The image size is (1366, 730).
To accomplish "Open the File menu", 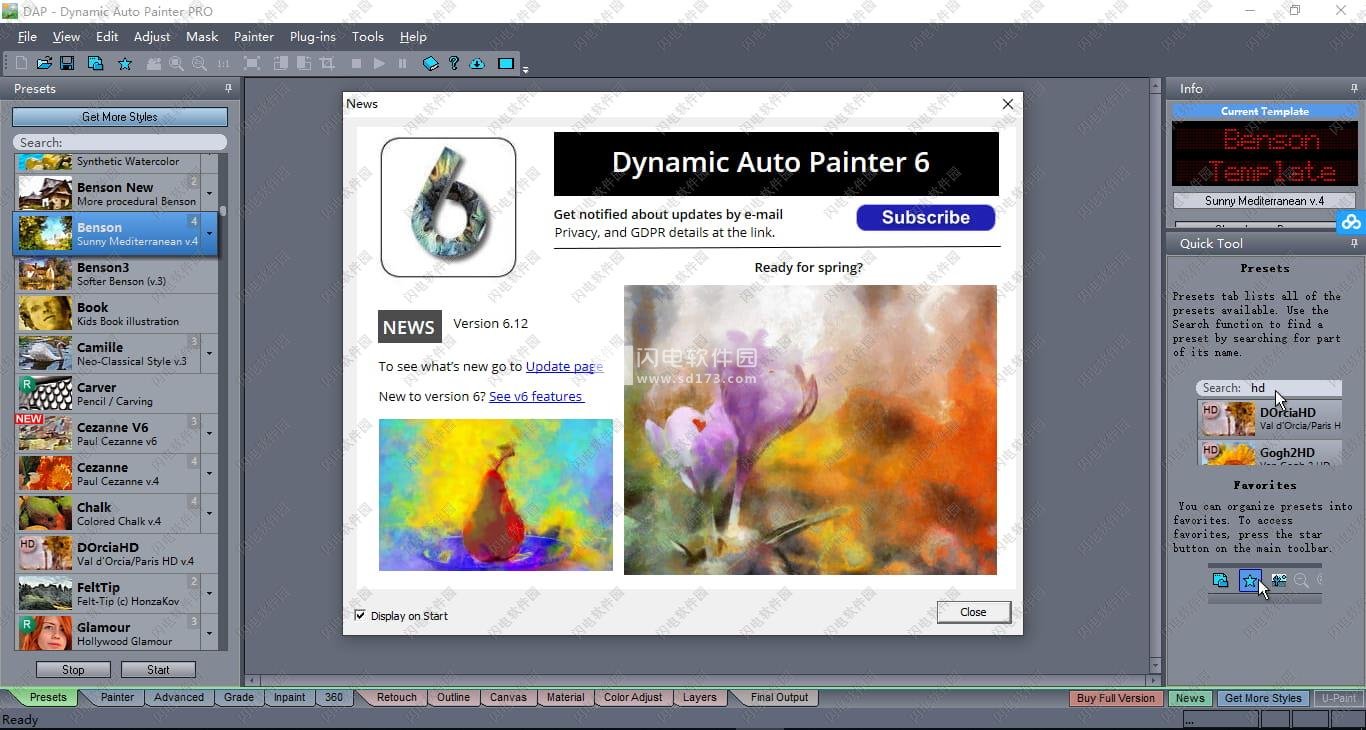I will click(27, 36).
